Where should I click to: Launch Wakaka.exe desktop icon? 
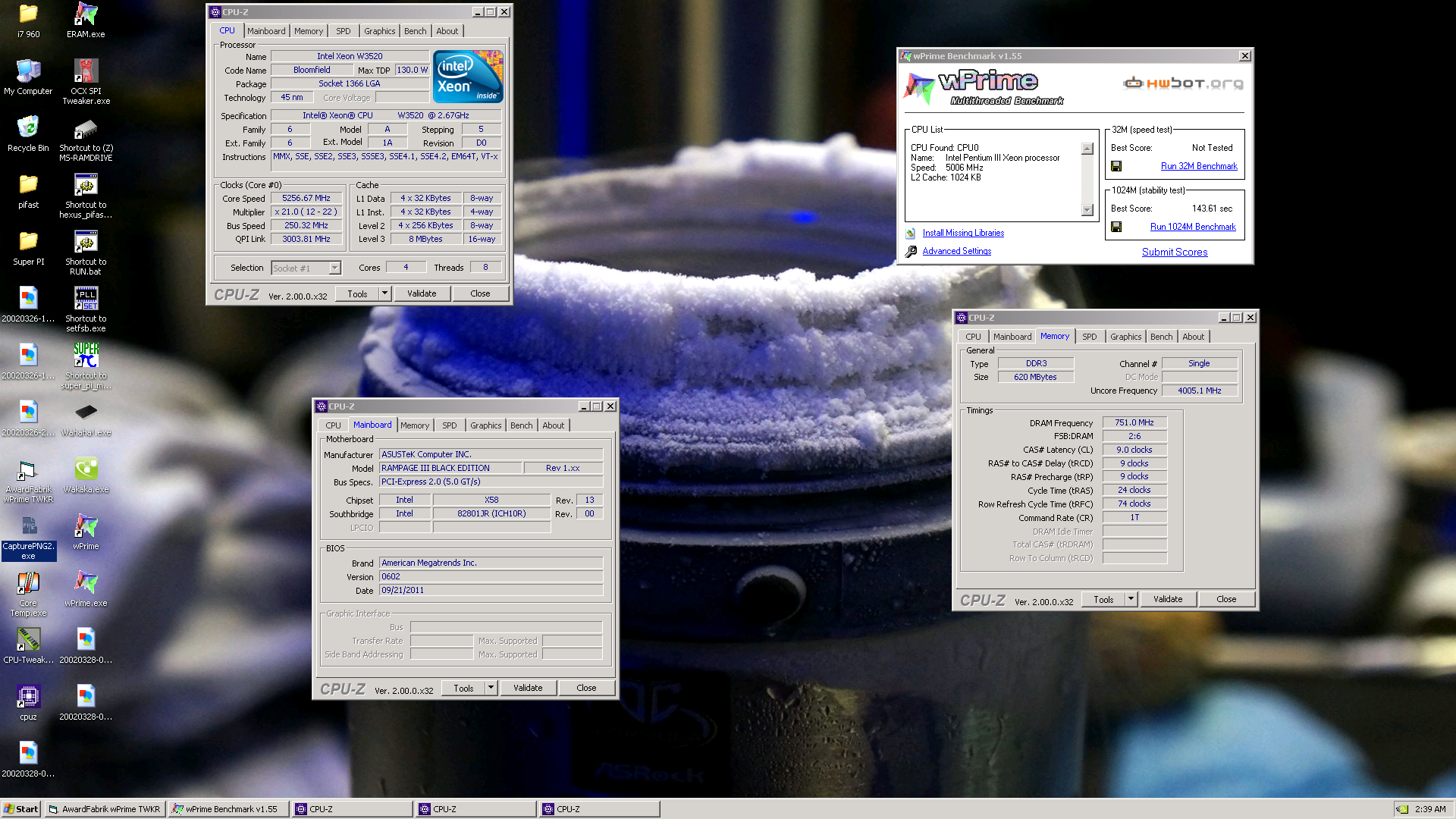(86, 469)
